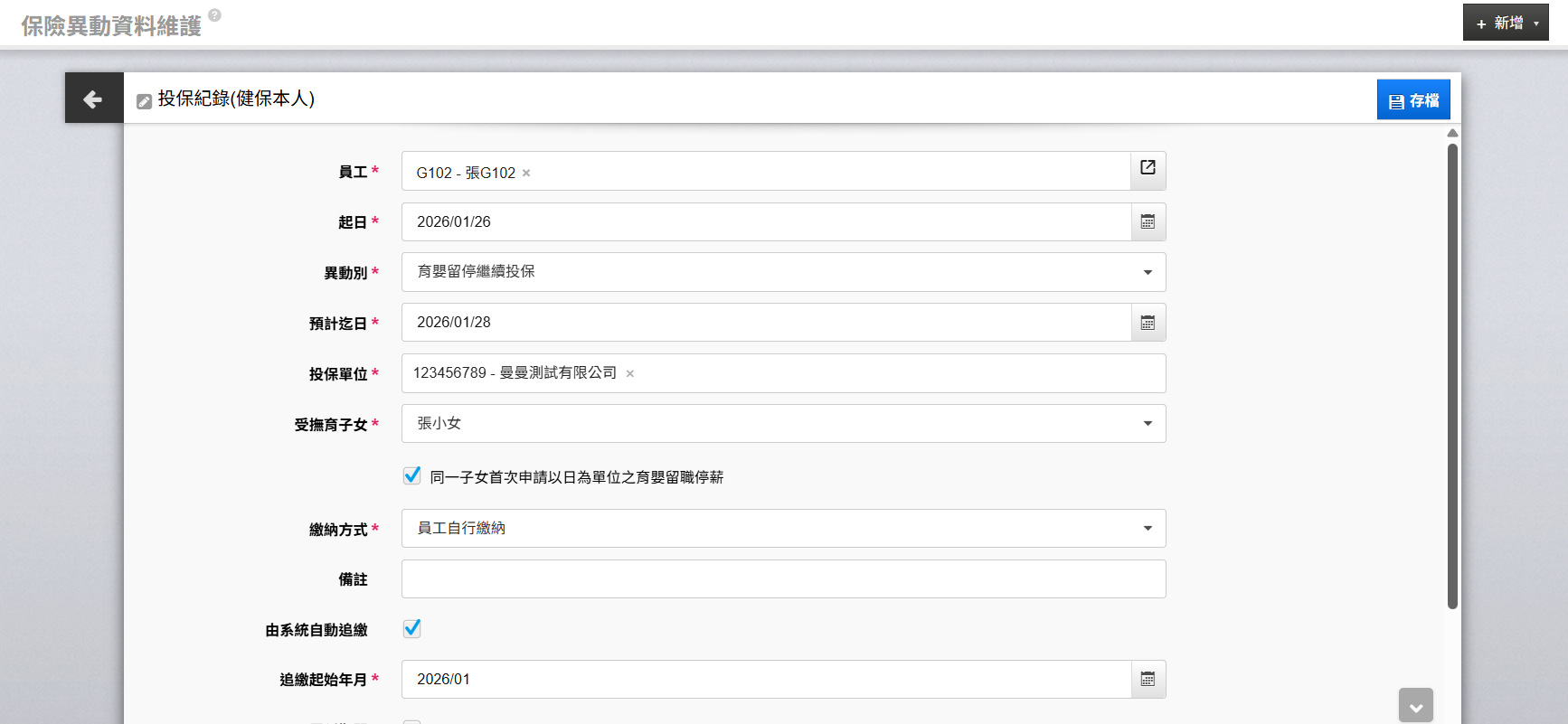
Task: Expand the 繳納方式 dropdown
Action: point(1148,529)
